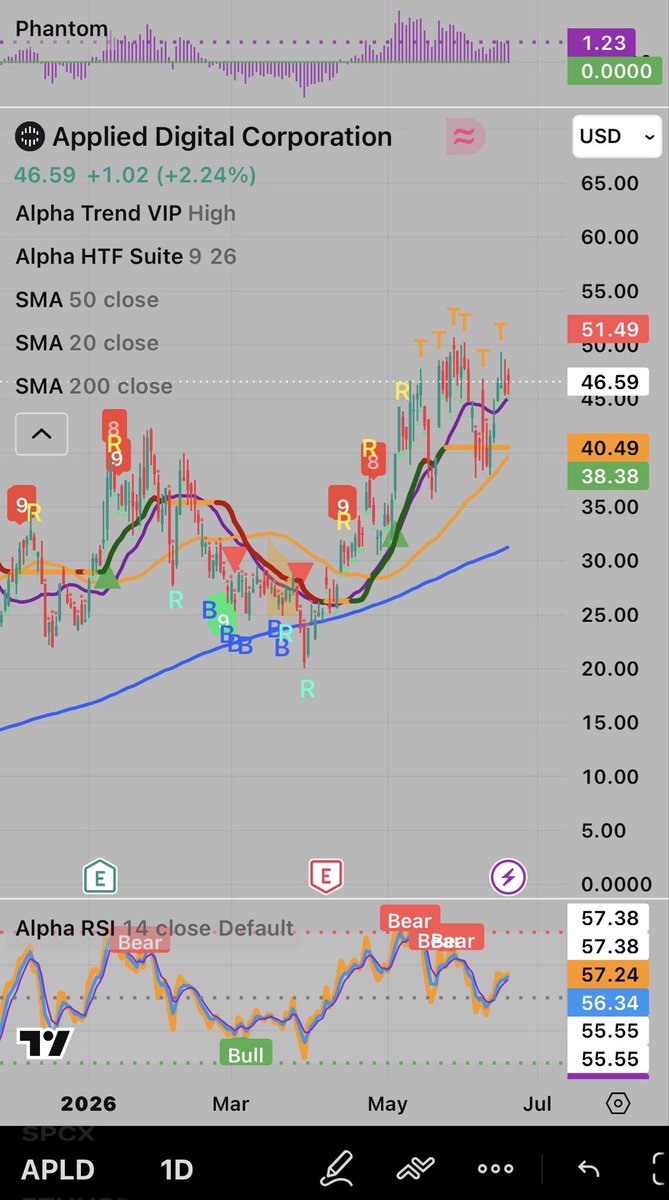Select Alpha Trend VIP indicator legend
669x1200 pixels.
pos(126,213)
